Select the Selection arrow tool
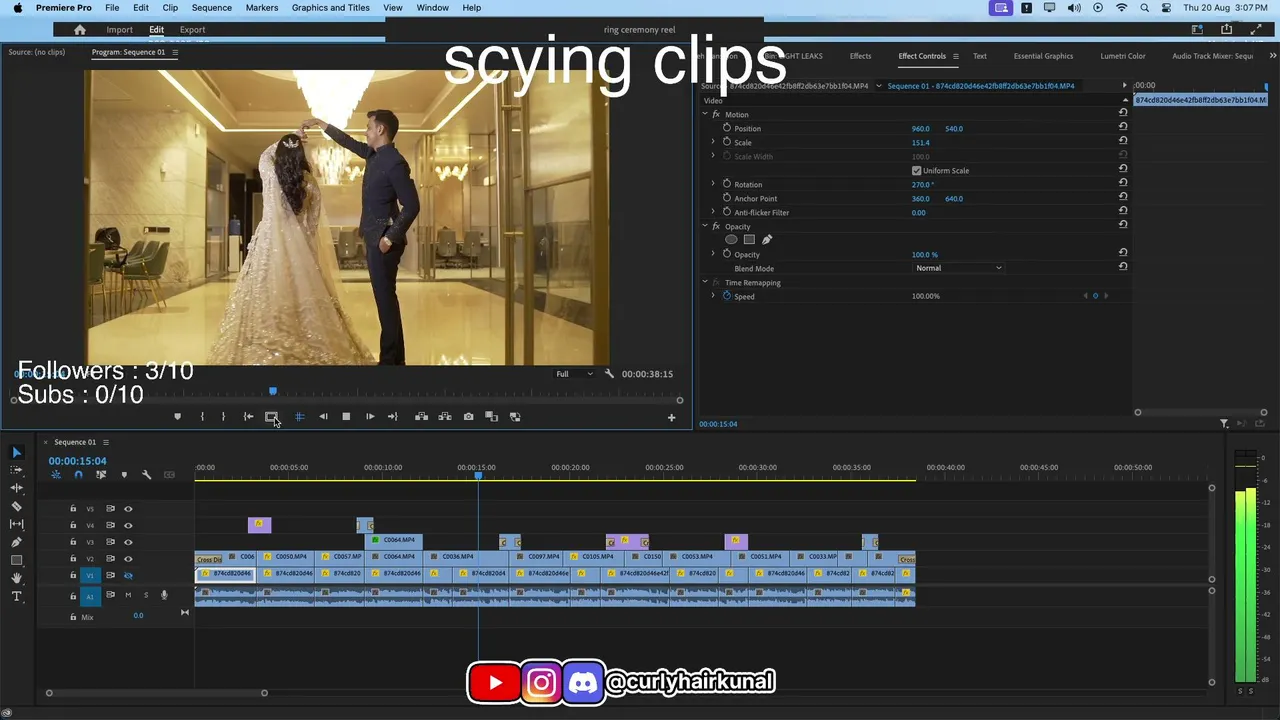The image size is (1280, 720). pos(16,452)
